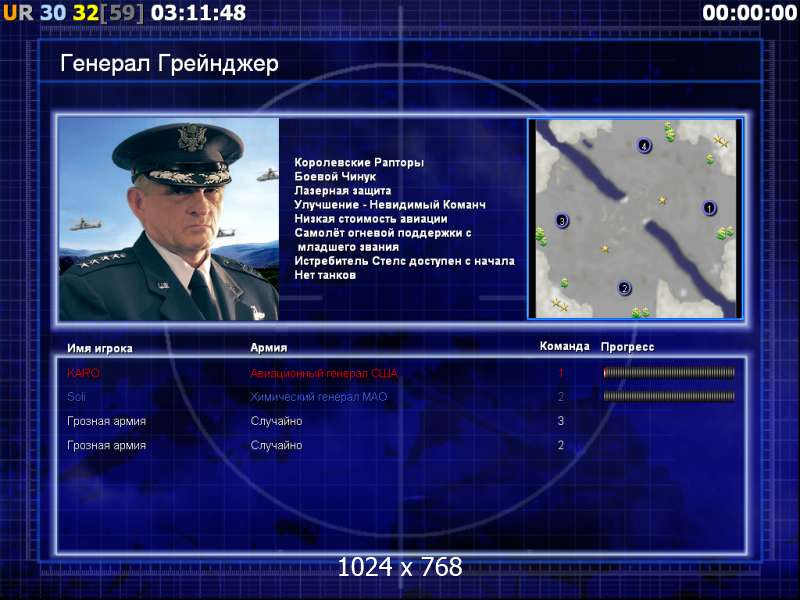The width and height of the screenshot is (800, 600).
Task: Click the 'Королевские Рапторы' ability line
Action: coord(359,163)
